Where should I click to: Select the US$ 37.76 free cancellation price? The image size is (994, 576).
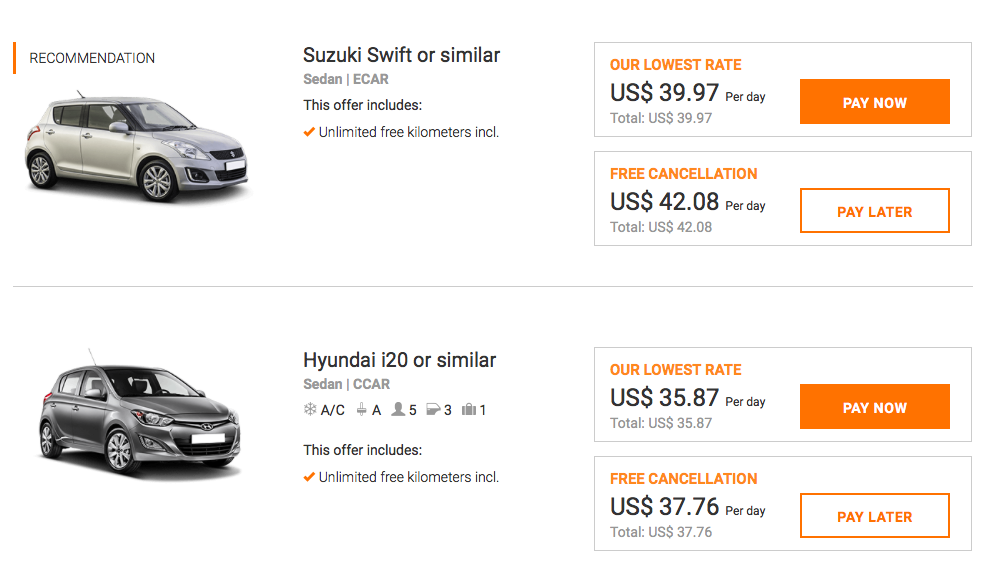pos(664,507)
